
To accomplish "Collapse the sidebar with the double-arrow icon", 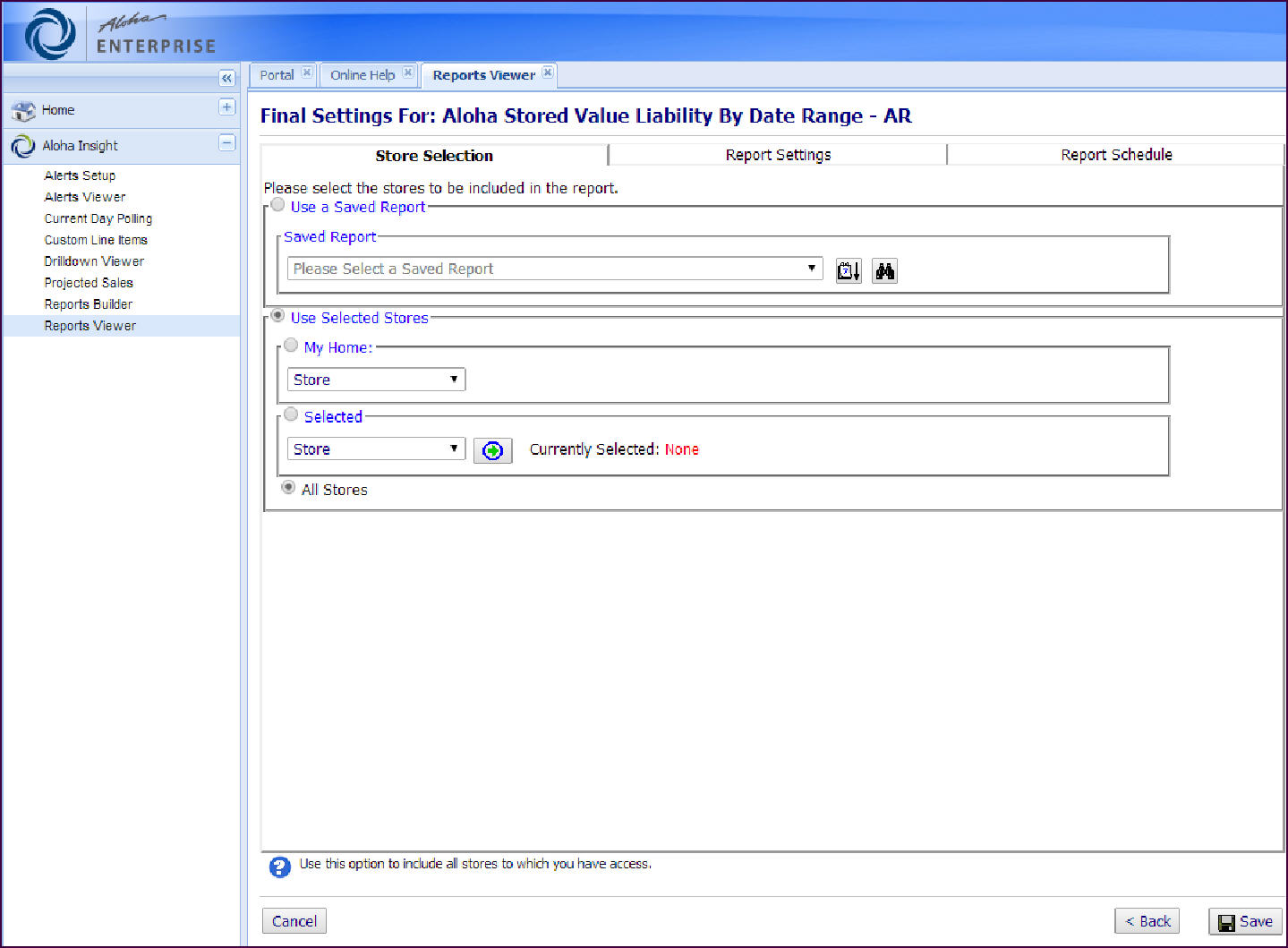I will coord(226,78).
